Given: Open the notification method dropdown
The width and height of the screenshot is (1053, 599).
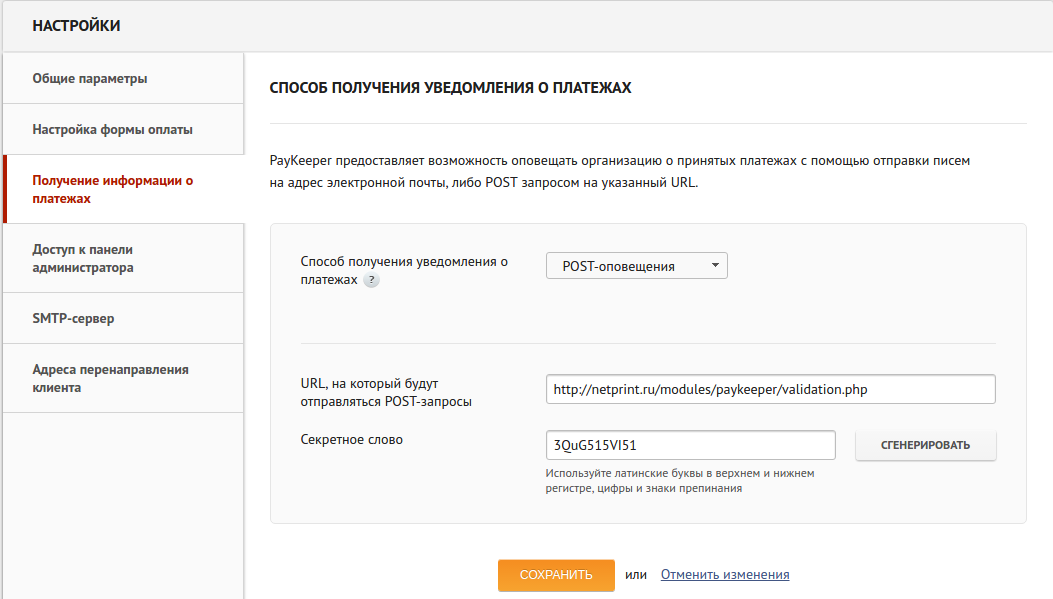Looking at the screenshot, I should pos(637,265).
